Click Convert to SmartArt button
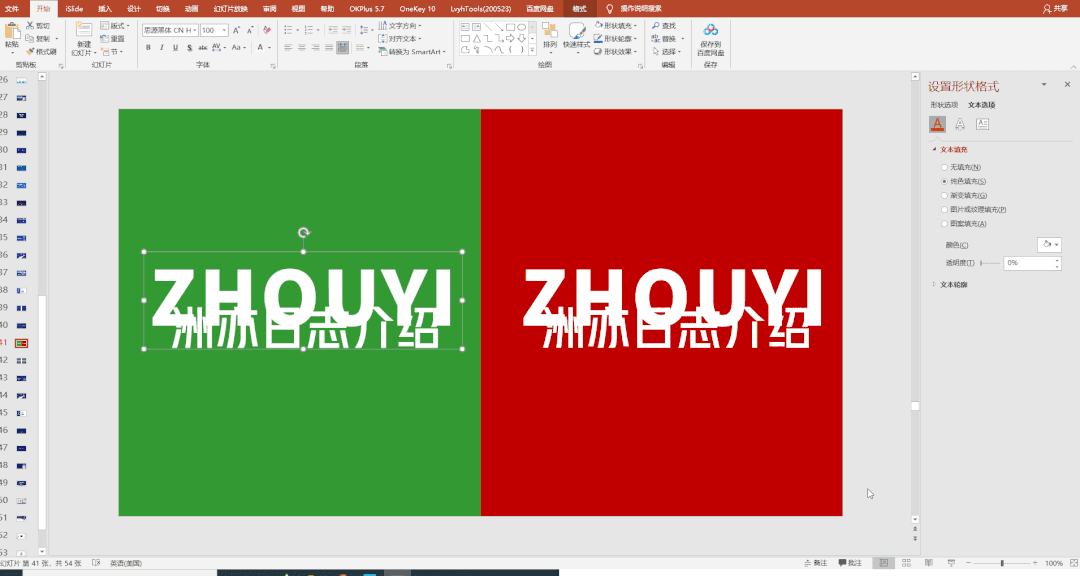This screenshot has width=1080, height=576. point(411,51)
